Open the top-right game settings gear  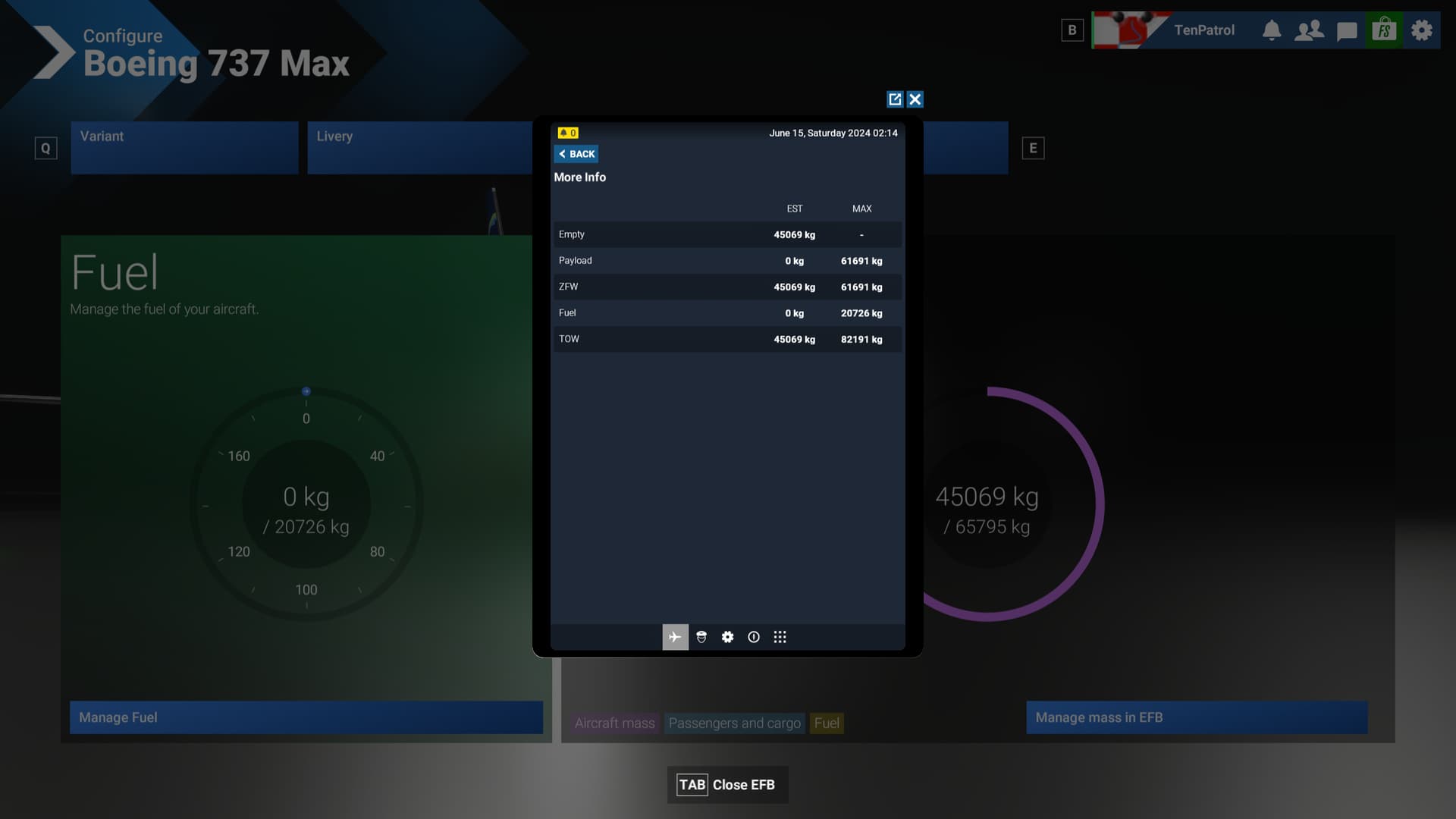(1422, 30)
